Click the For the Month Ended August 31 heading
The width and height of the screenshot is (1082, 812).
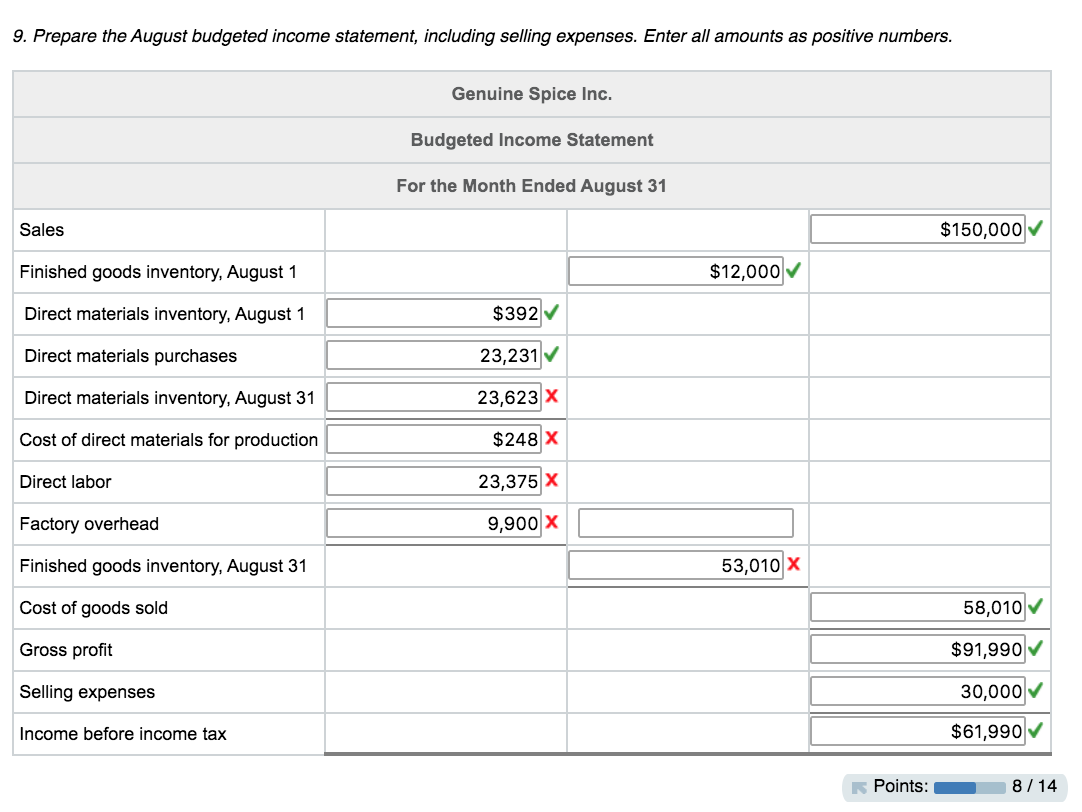531,186
